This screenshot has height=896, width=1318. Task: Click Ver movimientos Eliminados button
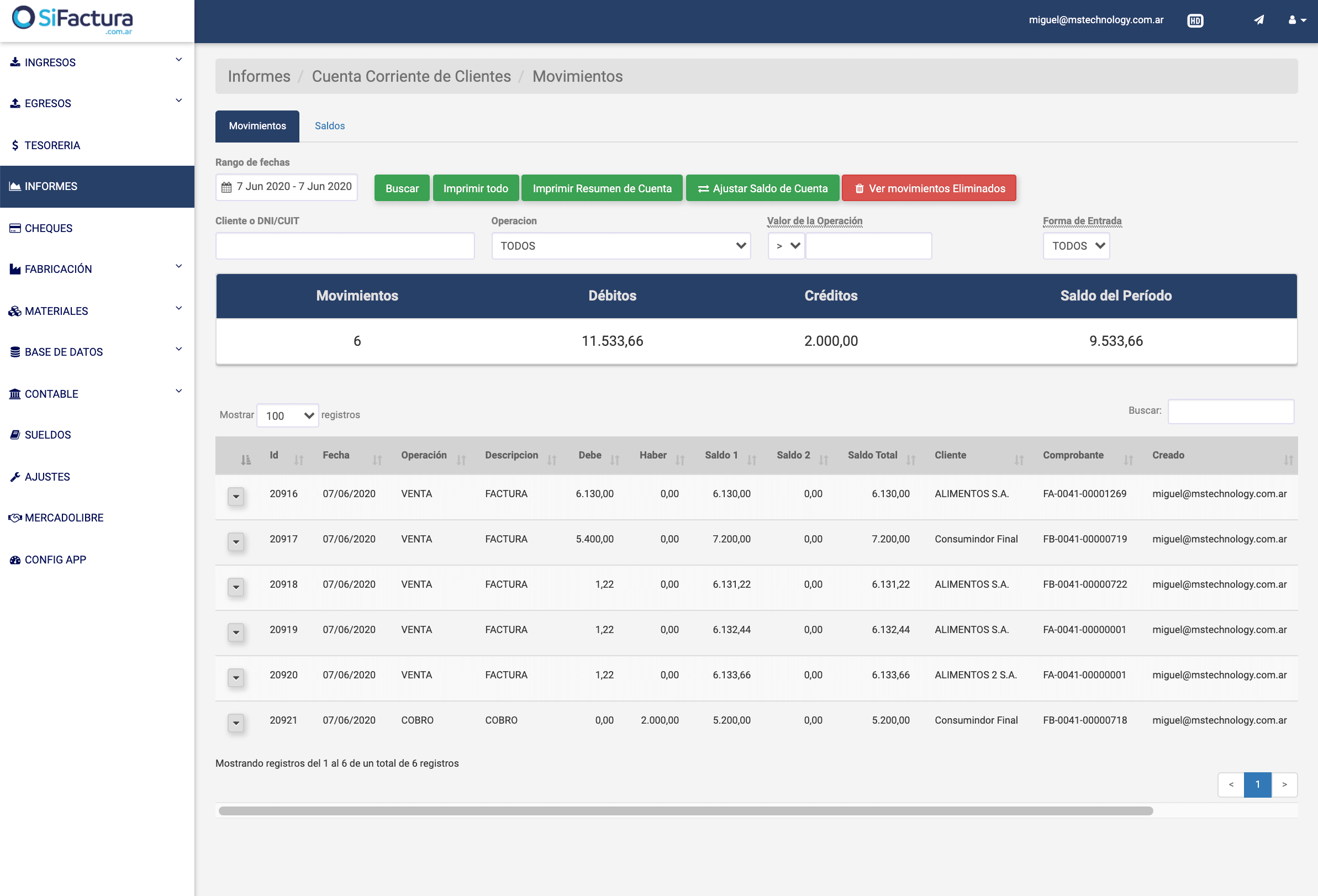point(929,188)
